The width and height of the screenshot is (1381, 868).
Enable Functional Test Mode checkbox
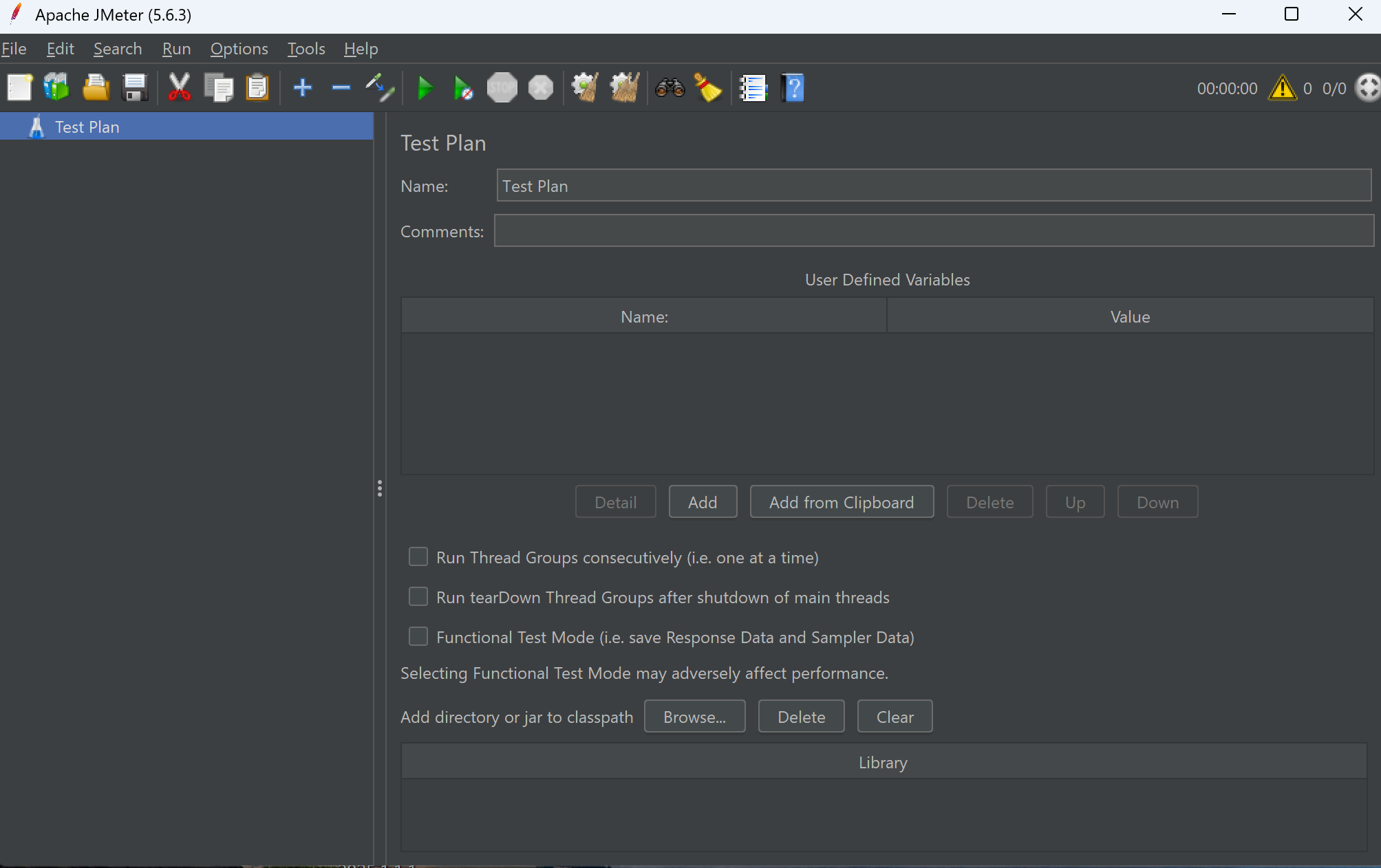[x=418, y=636]
